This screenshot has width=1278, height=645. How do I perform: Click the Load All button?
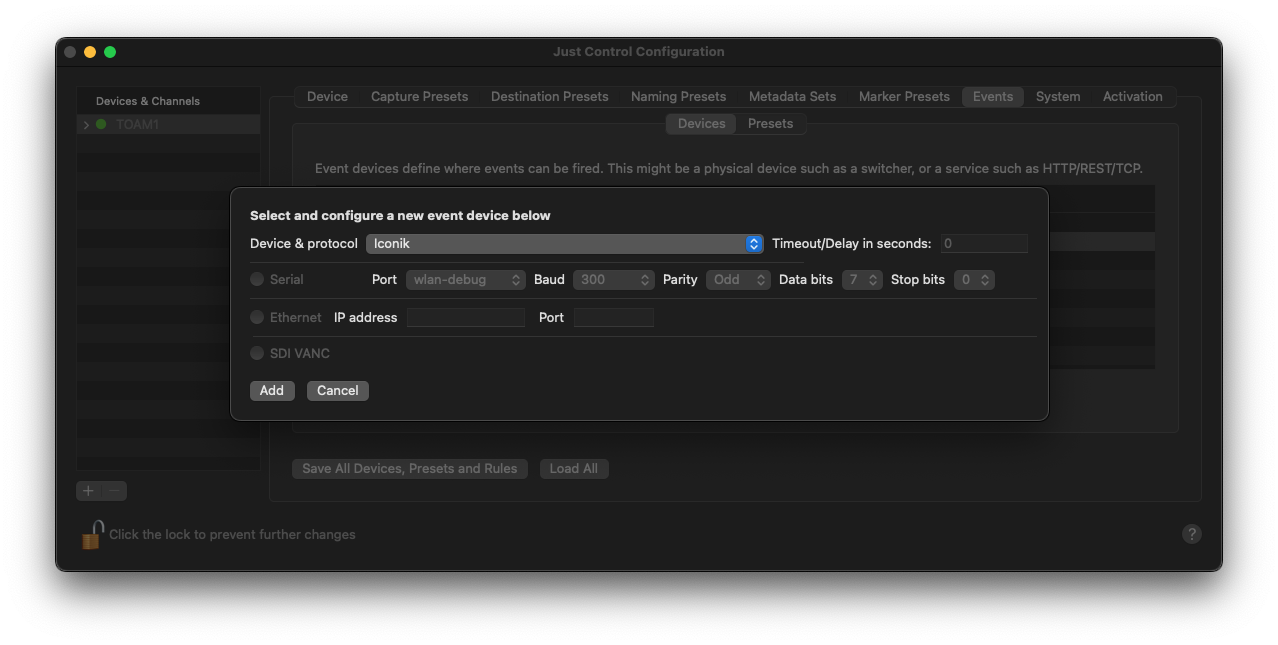(574, 469)
